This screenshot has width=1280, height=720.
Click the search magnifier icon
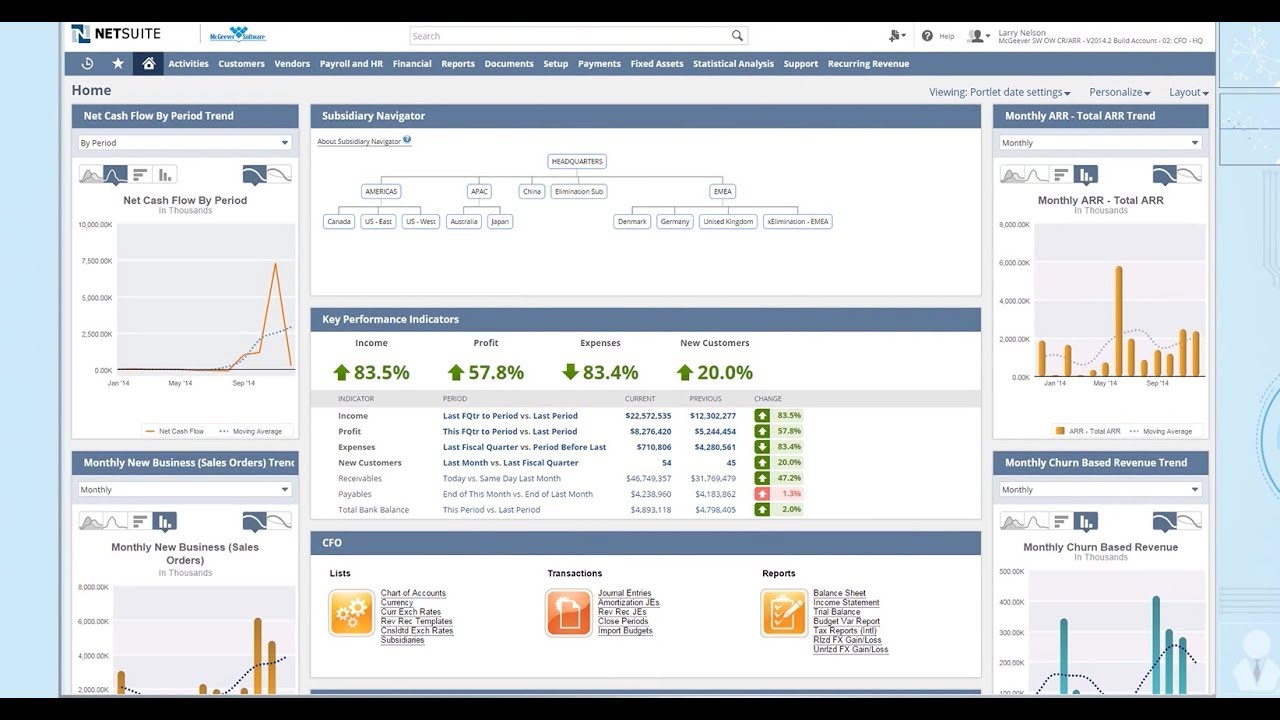click(x=737, y=36)
